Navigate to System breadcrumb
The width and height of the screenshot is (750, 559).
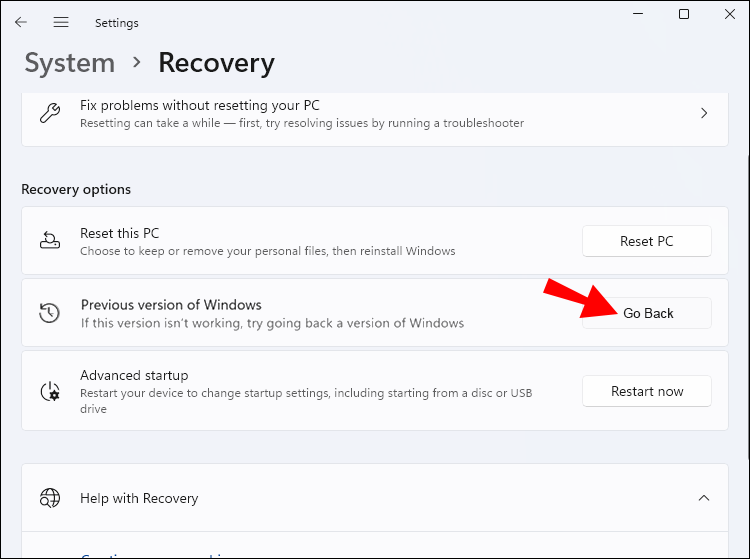(x=69, y=63)
